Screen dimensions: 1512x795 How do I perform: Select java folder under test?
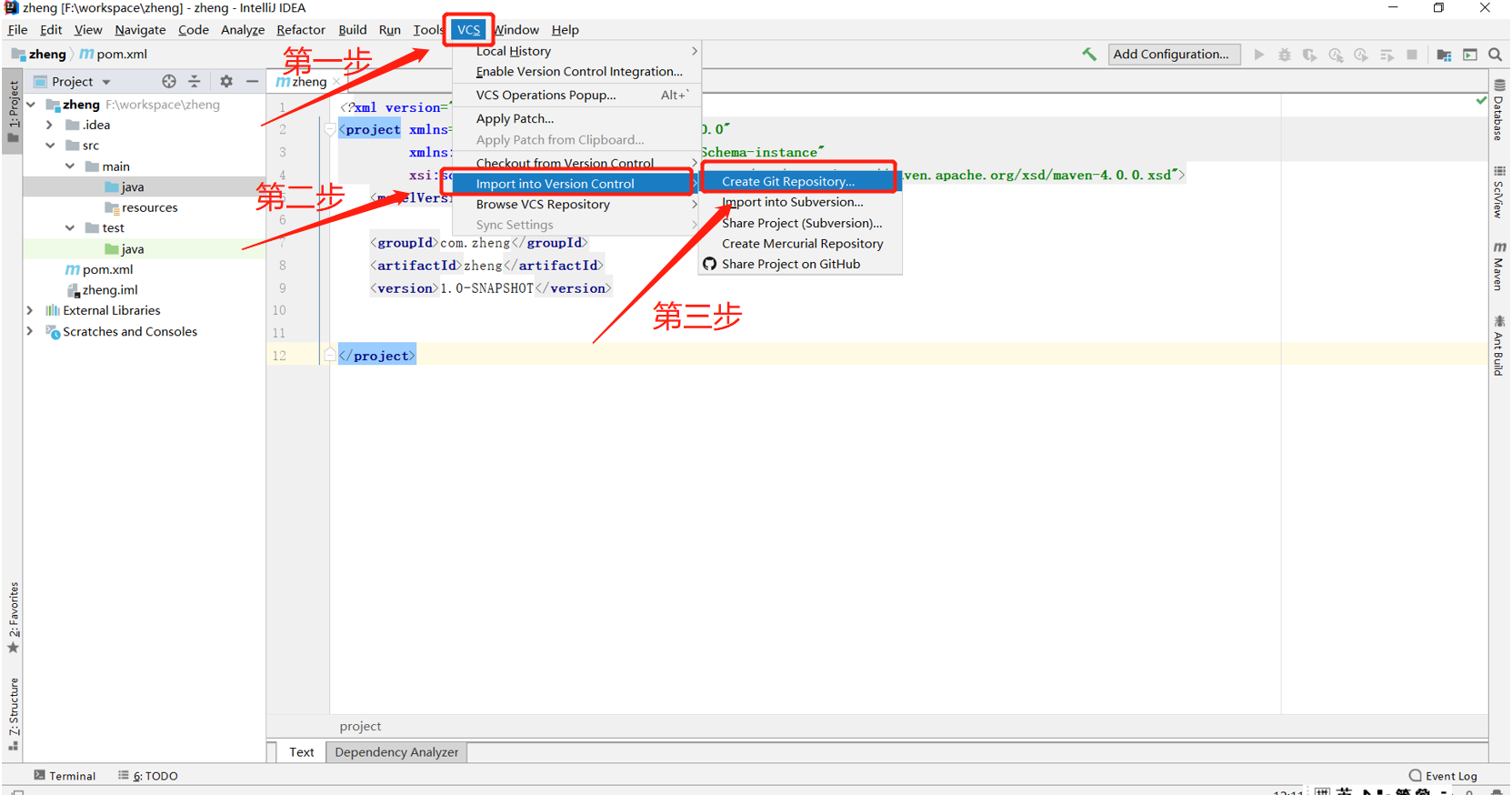point(132,249)
